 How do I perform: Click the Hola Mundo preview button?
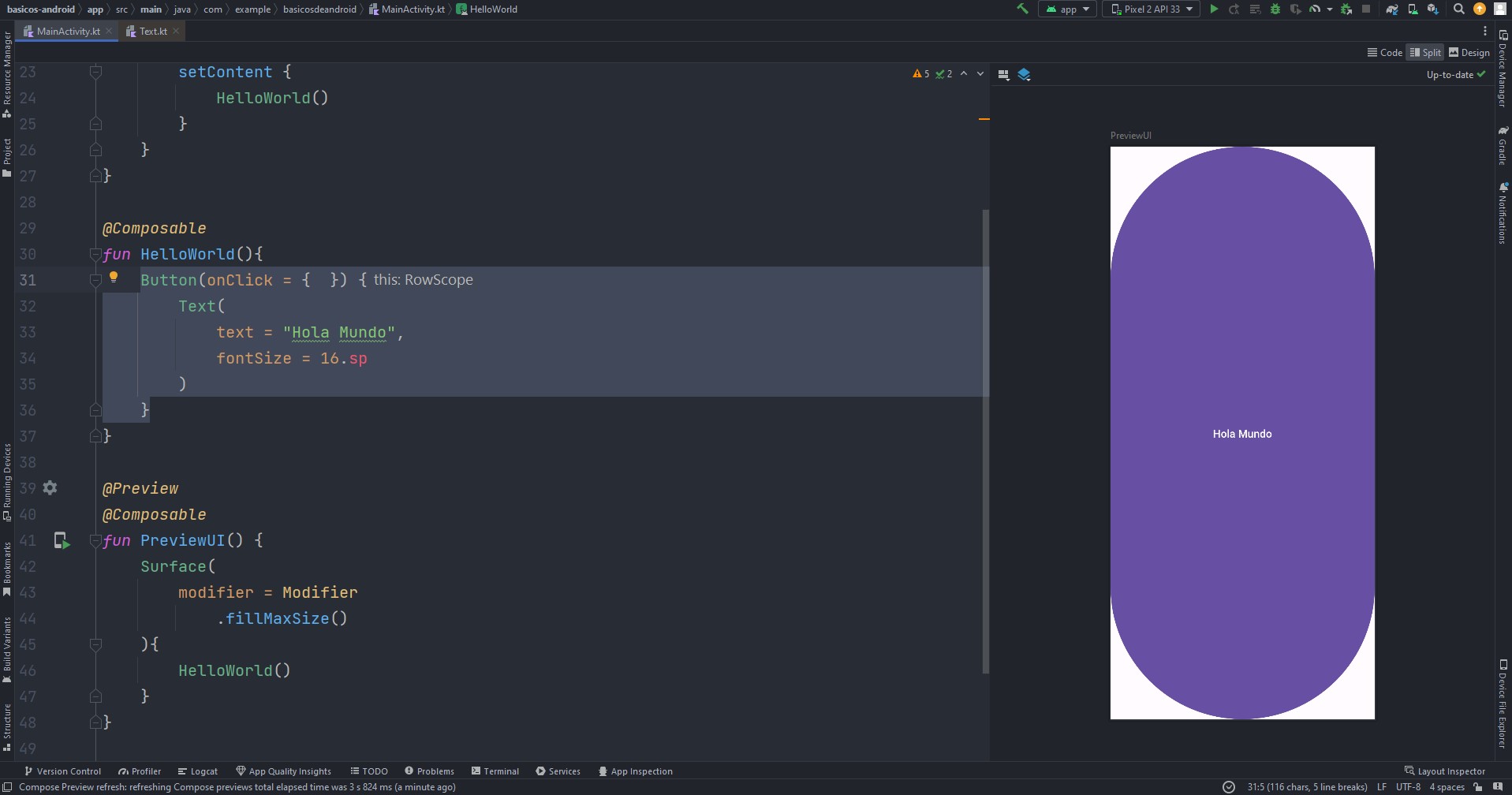pos(1241,434)
